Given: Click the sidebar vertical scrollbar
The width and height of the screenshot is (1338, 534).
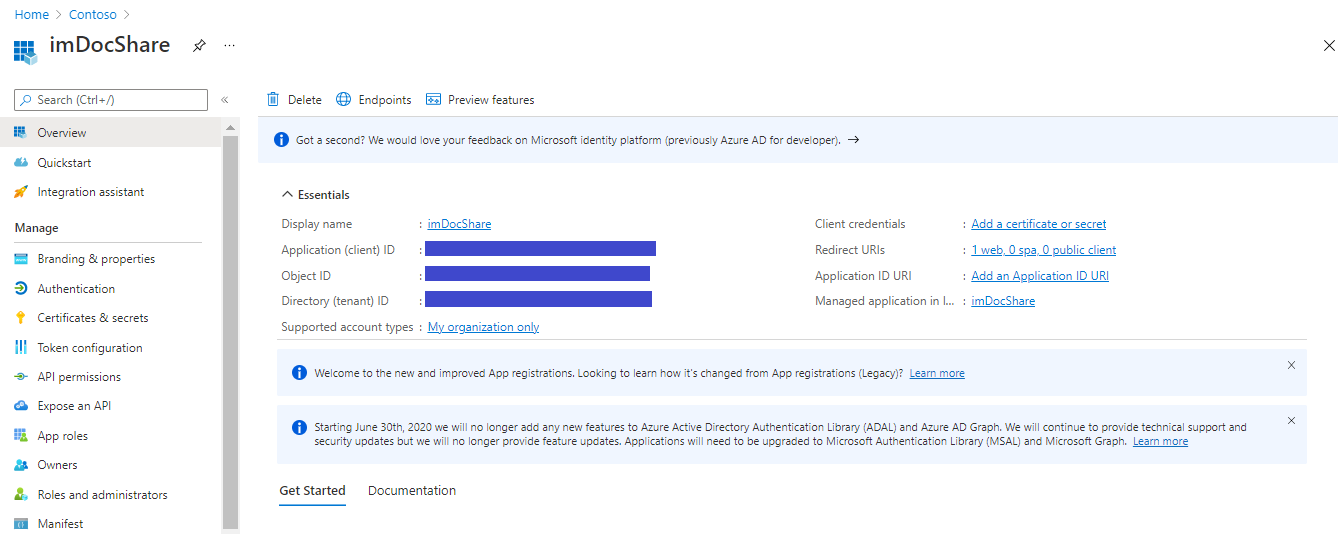Looking at the screenshot, I should [231, 330].
